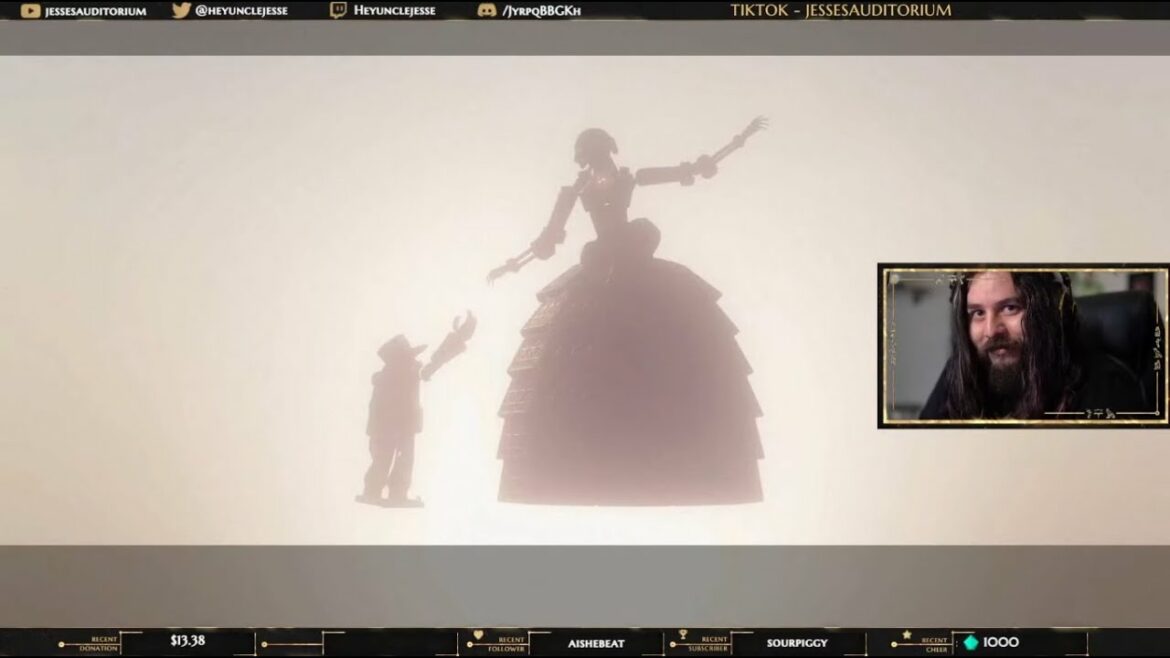
Task: Click the 1000 recent cheer amount
Action: tap(1001, 642)
